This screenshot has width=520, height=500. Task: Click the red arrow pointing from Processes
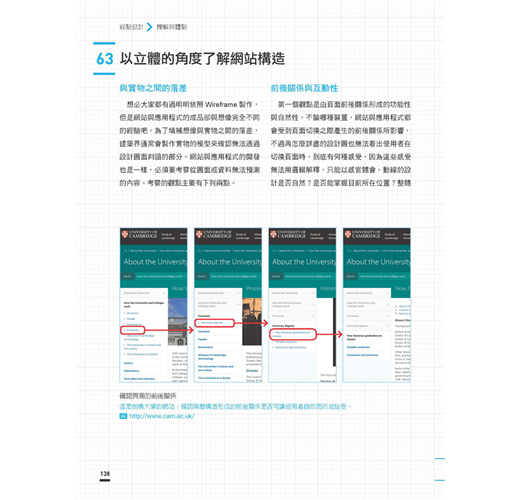[169, 330]
